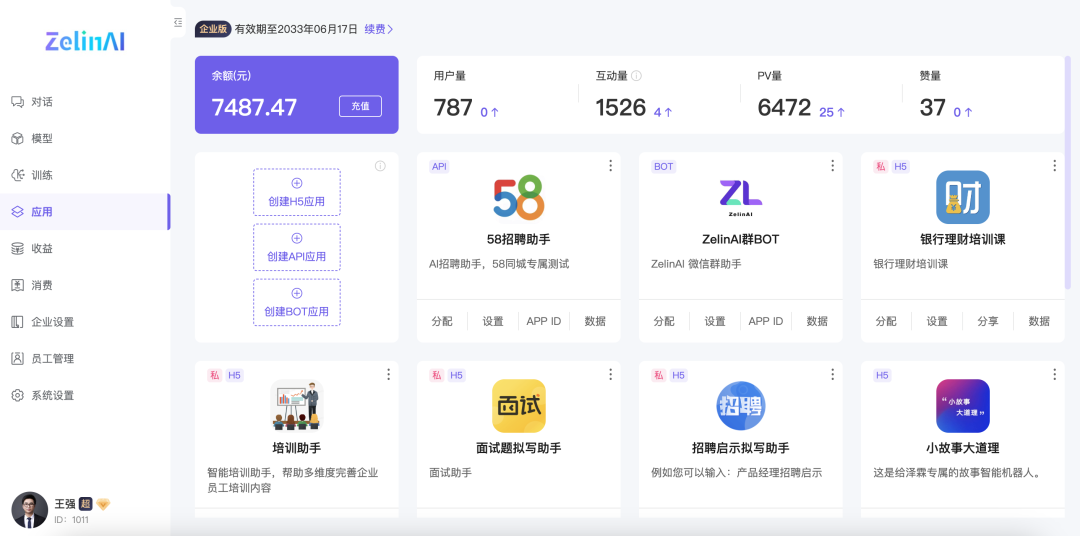The width and height of the screenshot is (1080, 536).
Task: Click 创建BOT应用 button
Action: pos(297,302)
